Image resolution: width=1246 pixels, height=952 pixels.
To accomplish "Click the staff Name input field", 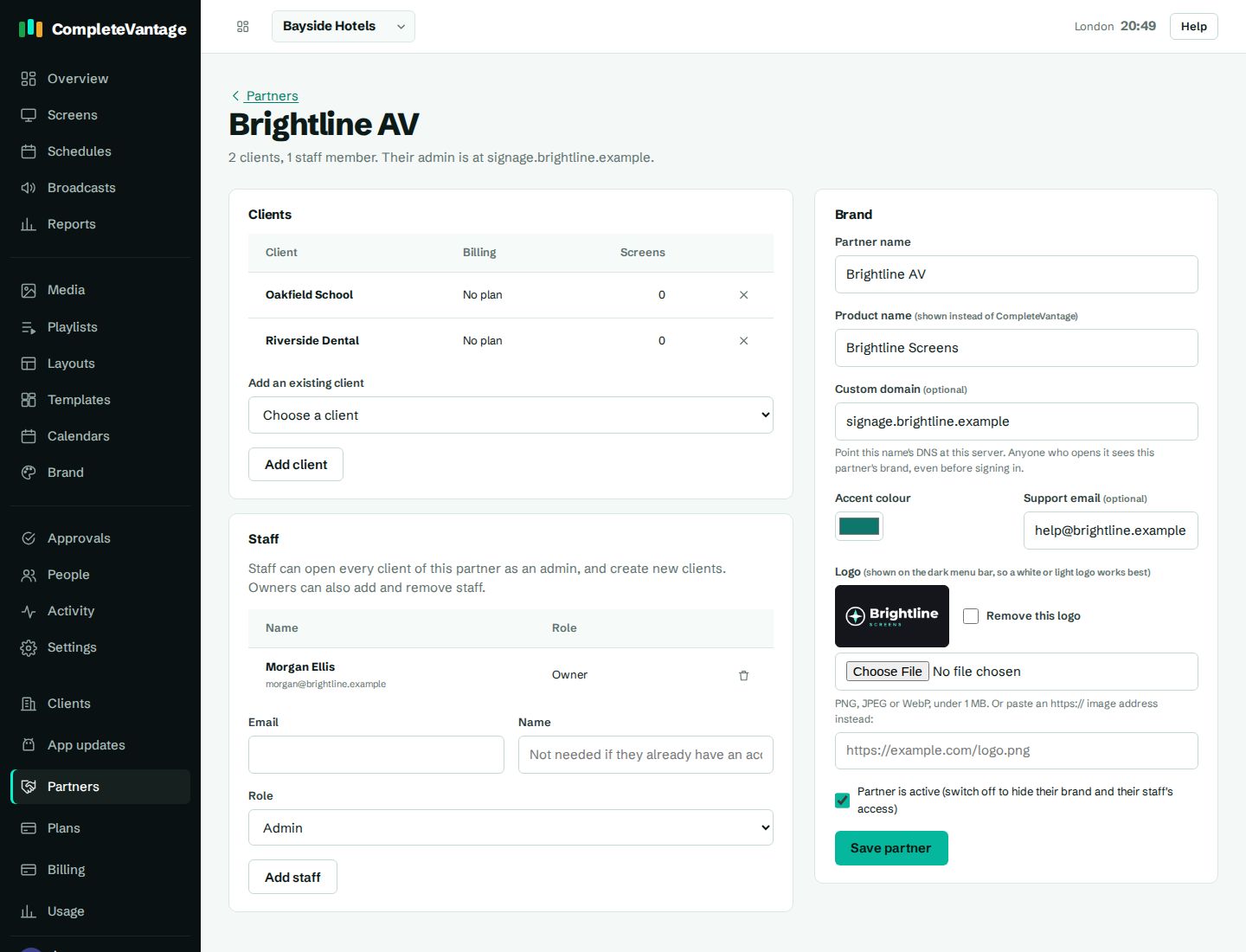I will click(645, 755).
